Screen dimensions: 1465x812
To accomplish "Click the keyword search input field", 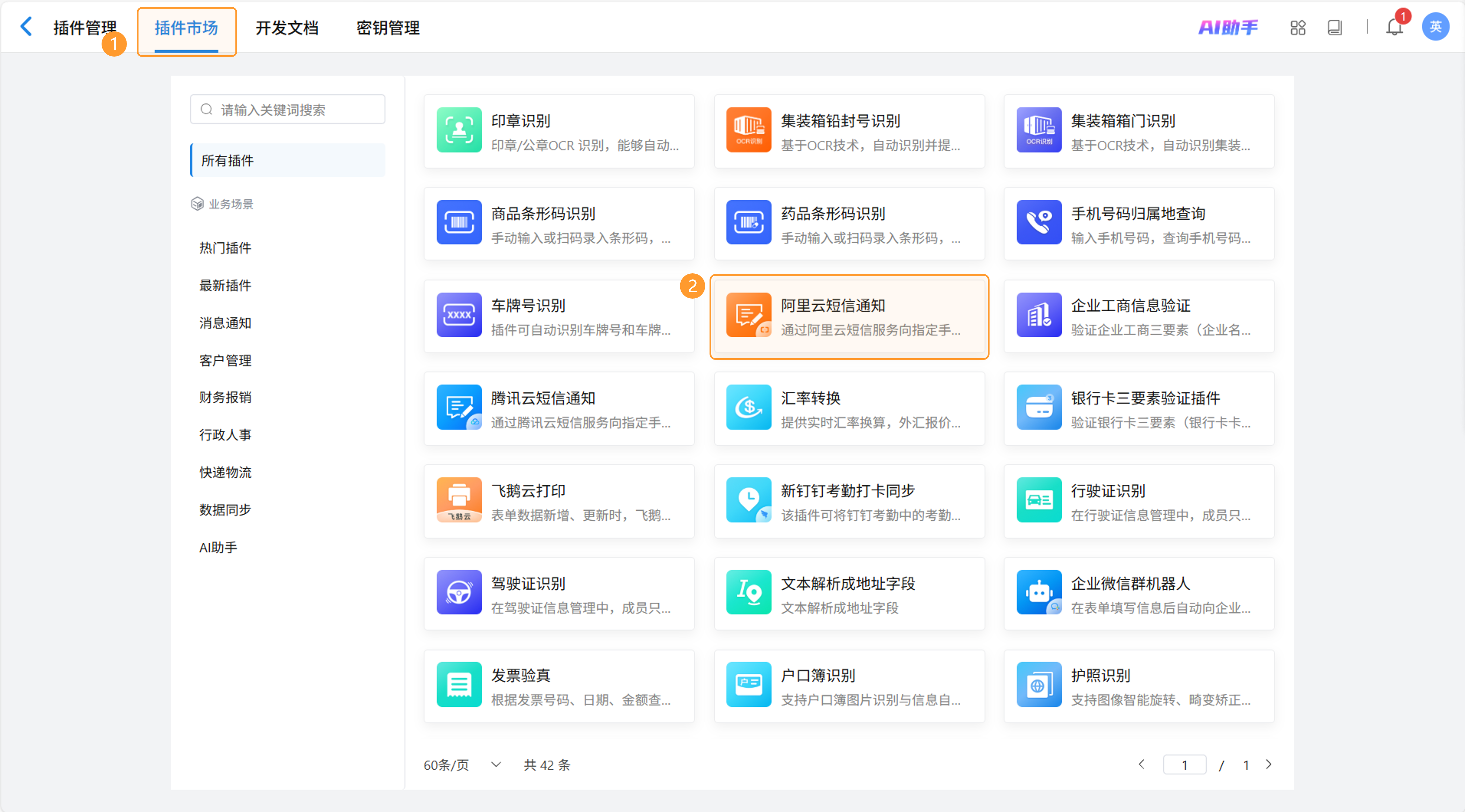I will coord(287,109).
